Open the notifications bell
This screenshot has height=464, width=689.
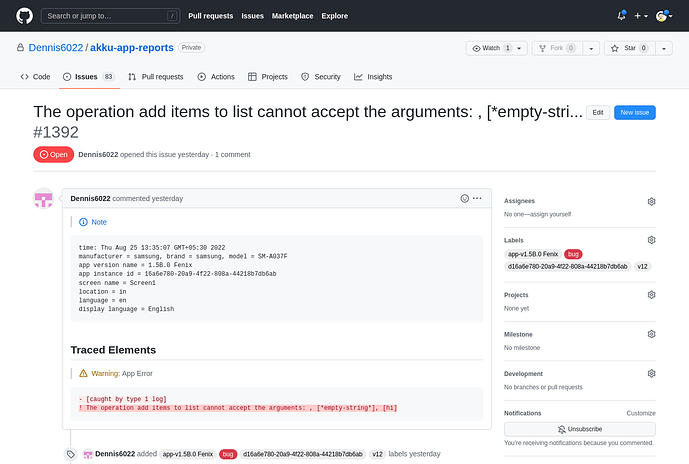point(621,16)
